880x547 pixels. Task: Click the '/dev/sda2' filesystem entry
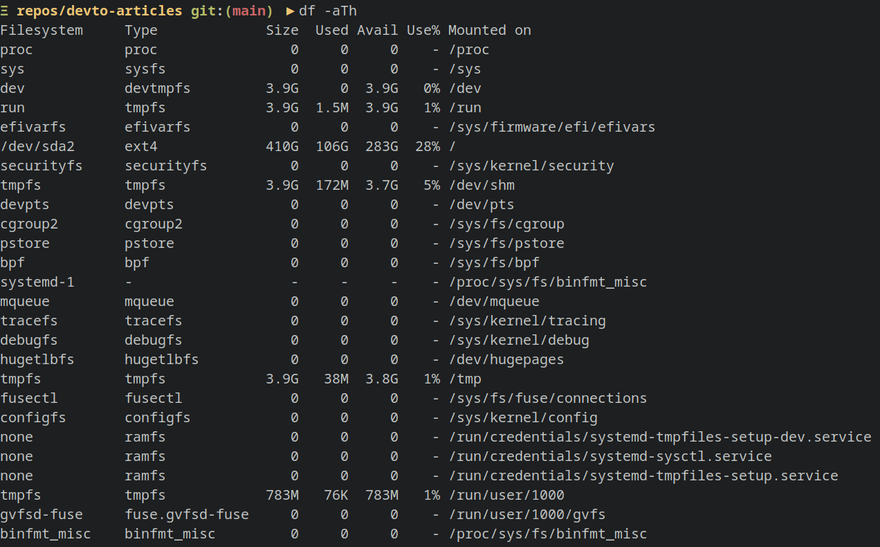(37, 146)
